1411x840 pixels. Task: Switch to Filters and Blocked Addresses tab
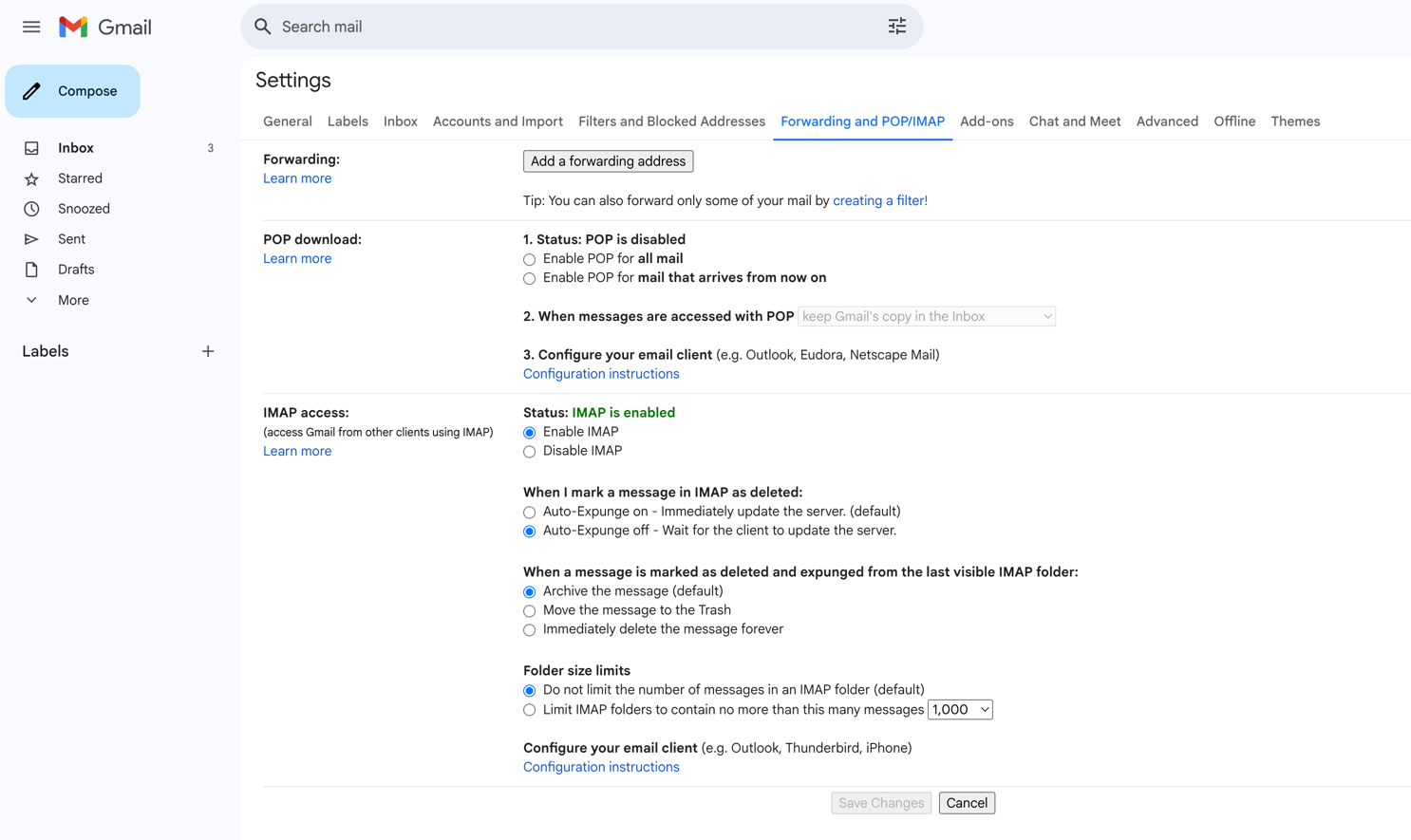[671, 121]
